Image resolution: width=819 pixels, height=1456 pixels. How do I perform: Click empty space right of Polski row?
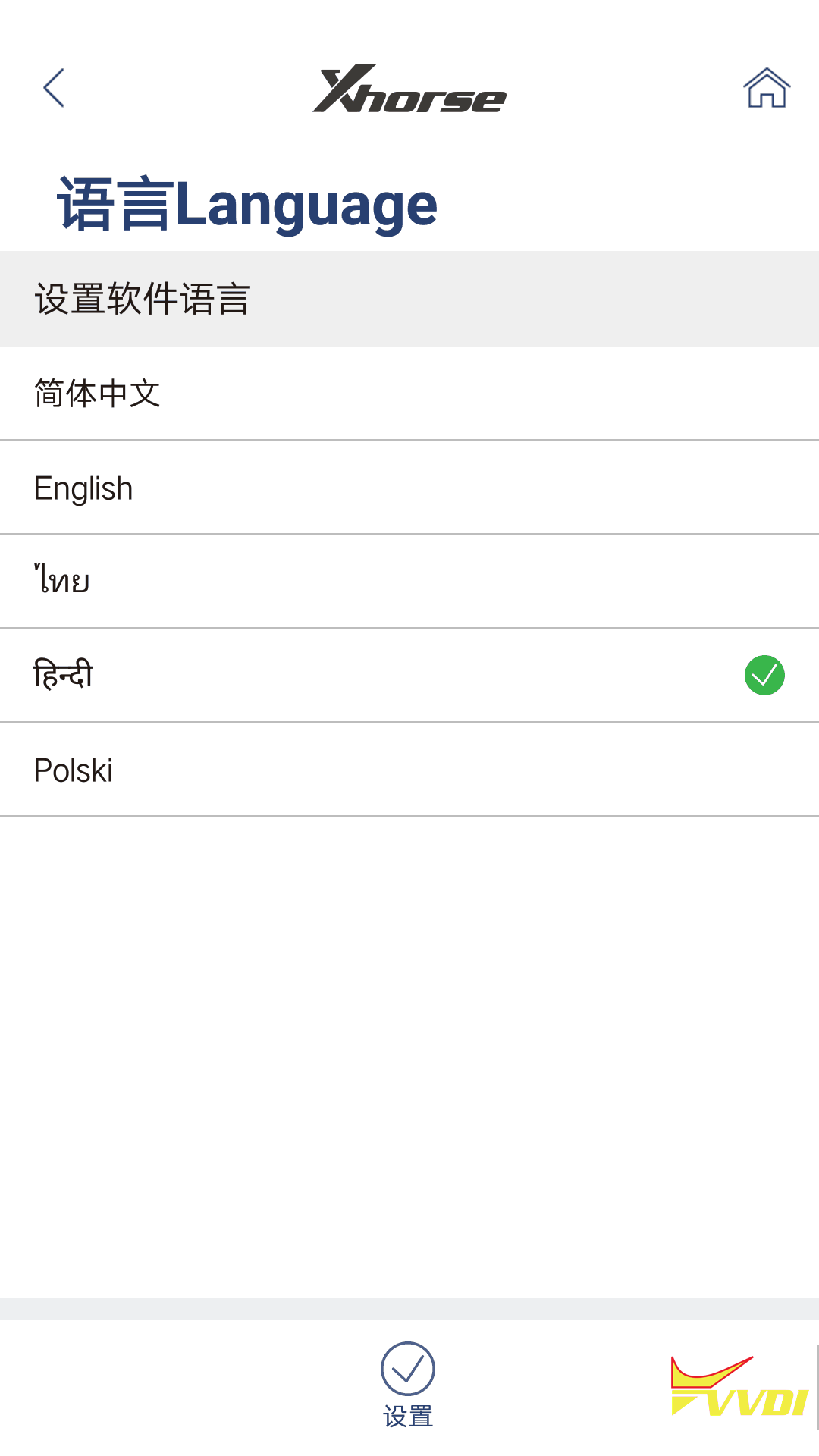[531, 770]
